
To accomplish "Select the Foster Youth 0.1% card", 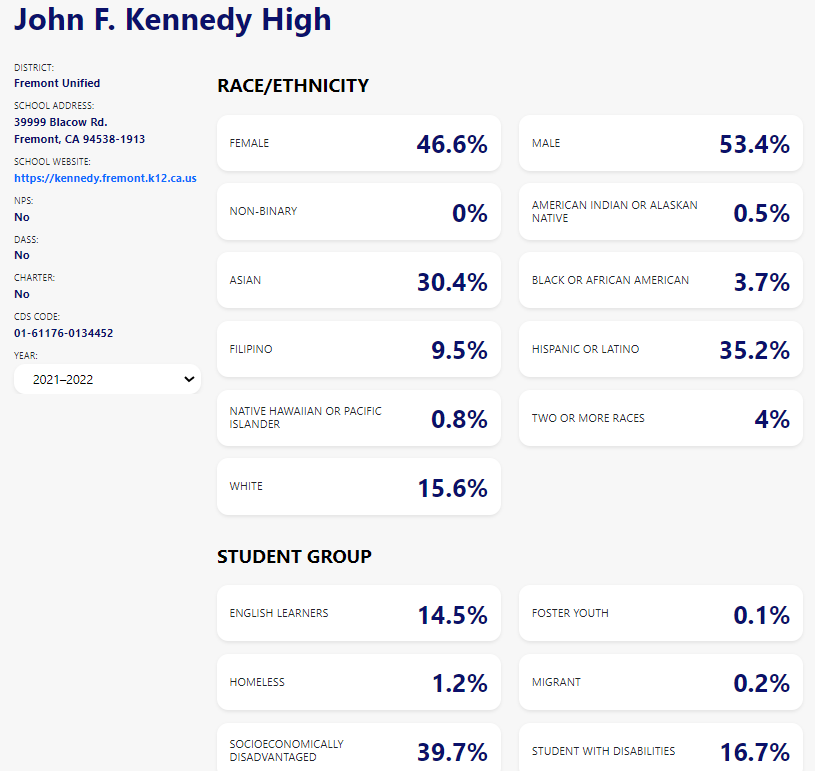I will (x=660, y=614).
